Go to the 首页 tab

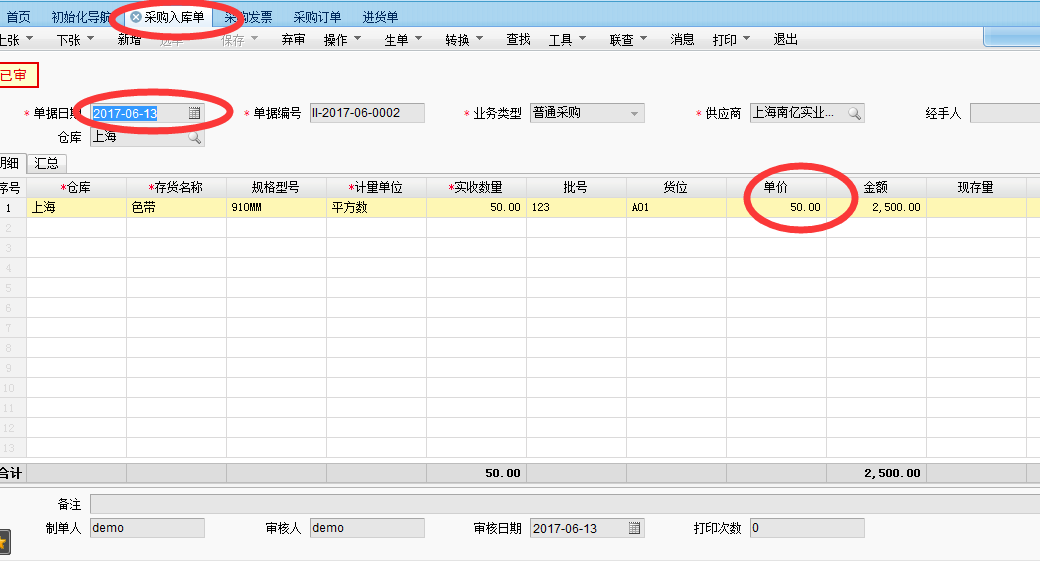coord(18,17)
